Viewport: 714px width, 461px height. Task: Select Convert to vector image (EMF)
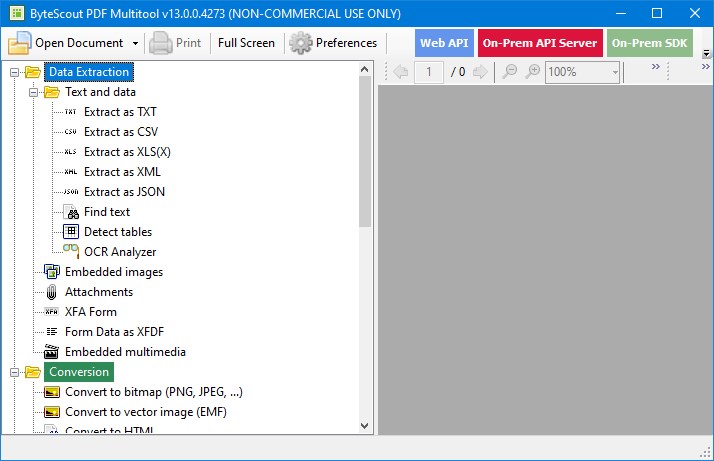[x=146, y=412]
